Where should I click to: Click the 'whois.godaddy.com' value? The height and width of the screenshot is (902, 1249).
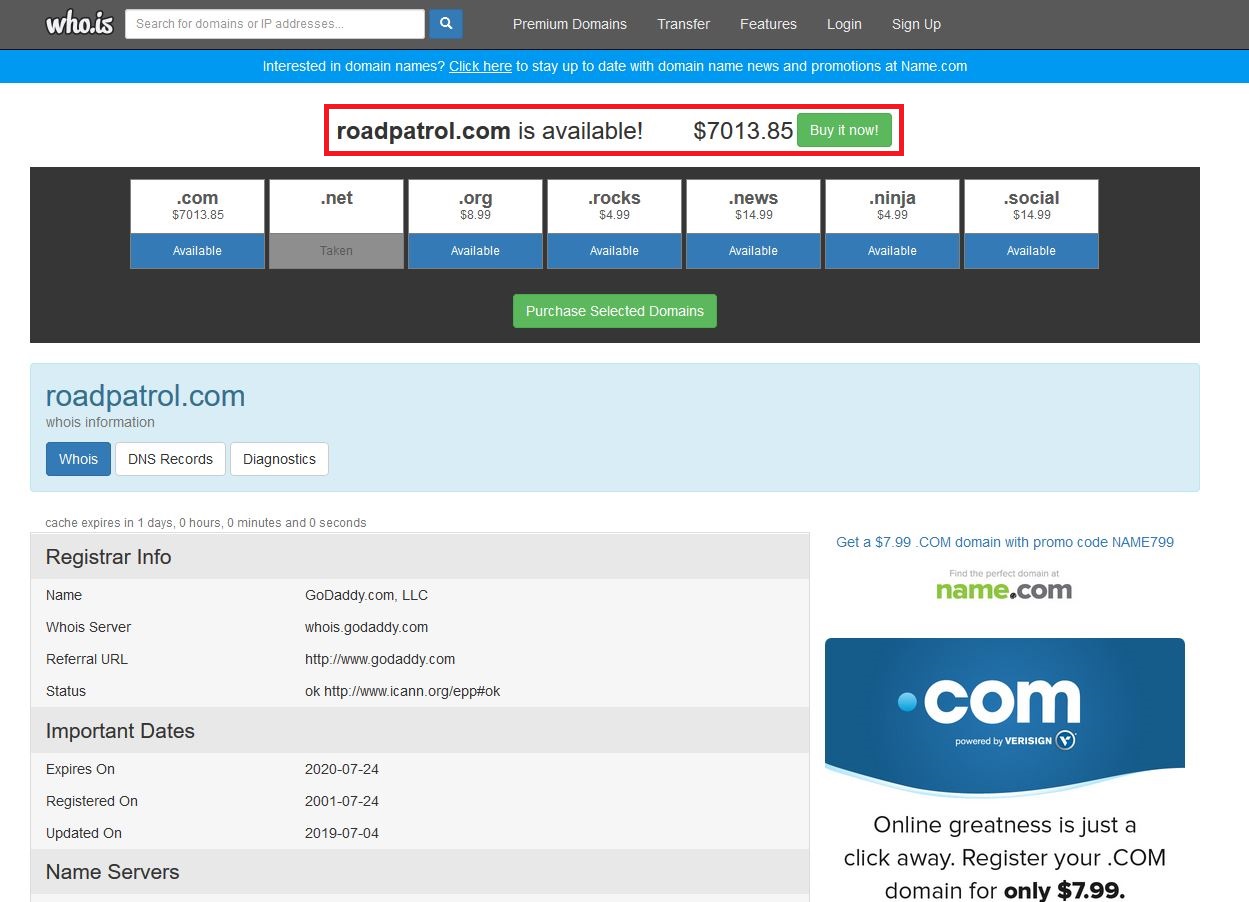[366, 627]
